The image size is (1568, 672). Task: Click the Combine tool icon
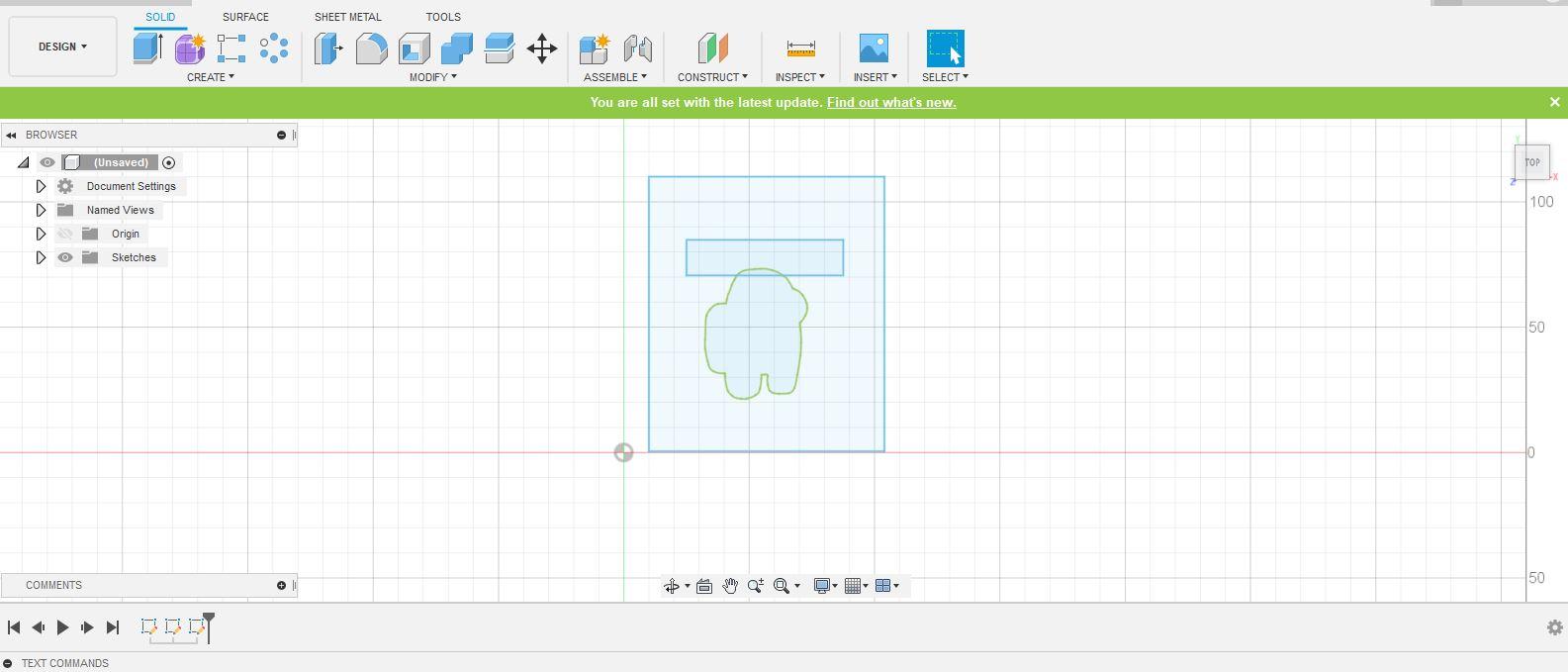pos(457,48)
